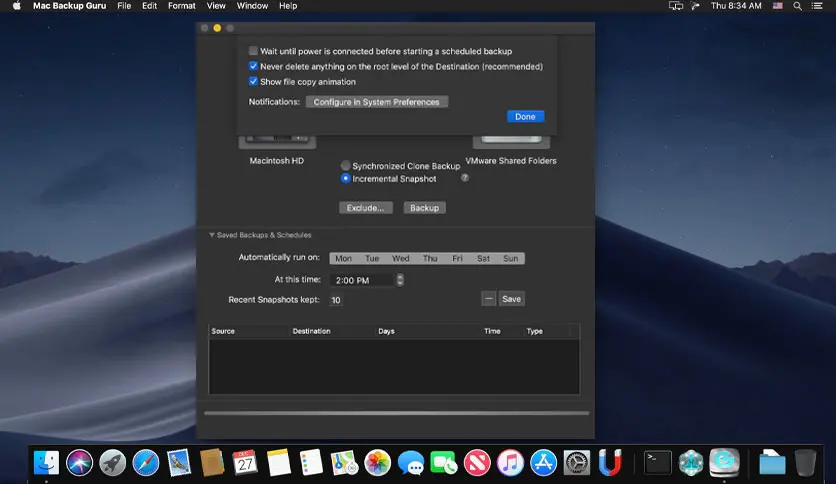Click the incremental snapshot help question mark
This screenshot has width=836, height=484.
(x=465, y=178)
